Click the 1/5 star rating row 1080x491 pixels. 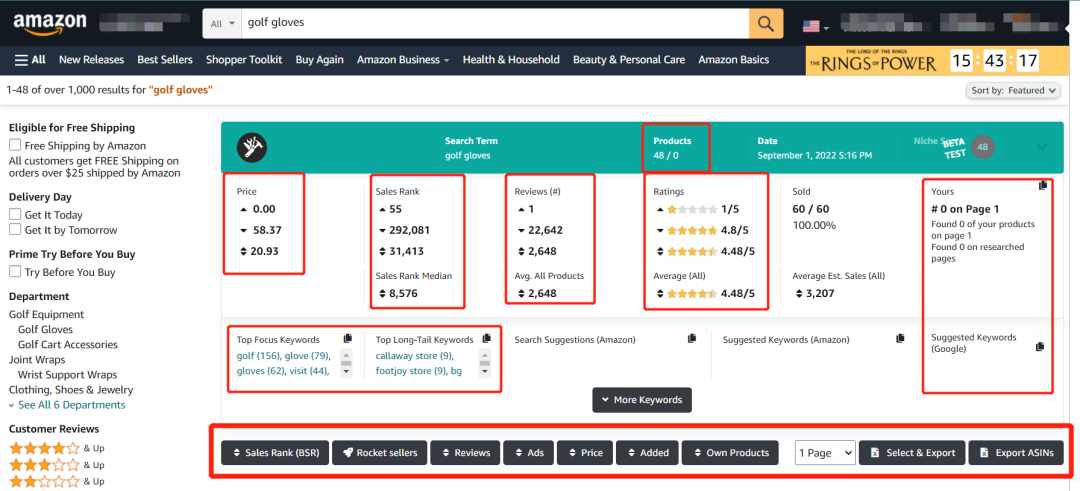tap(697, 209)
